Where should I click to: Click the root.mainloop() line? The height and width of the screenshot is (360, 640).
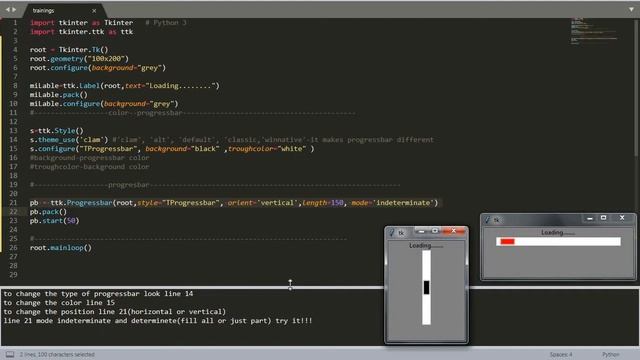[61, 248]
